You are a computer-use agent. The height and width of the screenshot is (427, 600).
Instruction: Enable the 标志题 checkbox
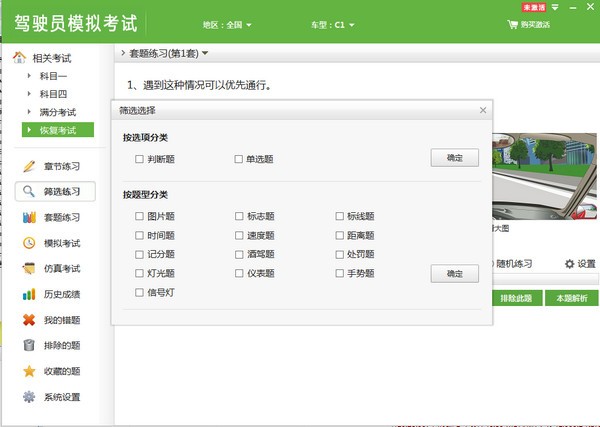pos(239,216)
